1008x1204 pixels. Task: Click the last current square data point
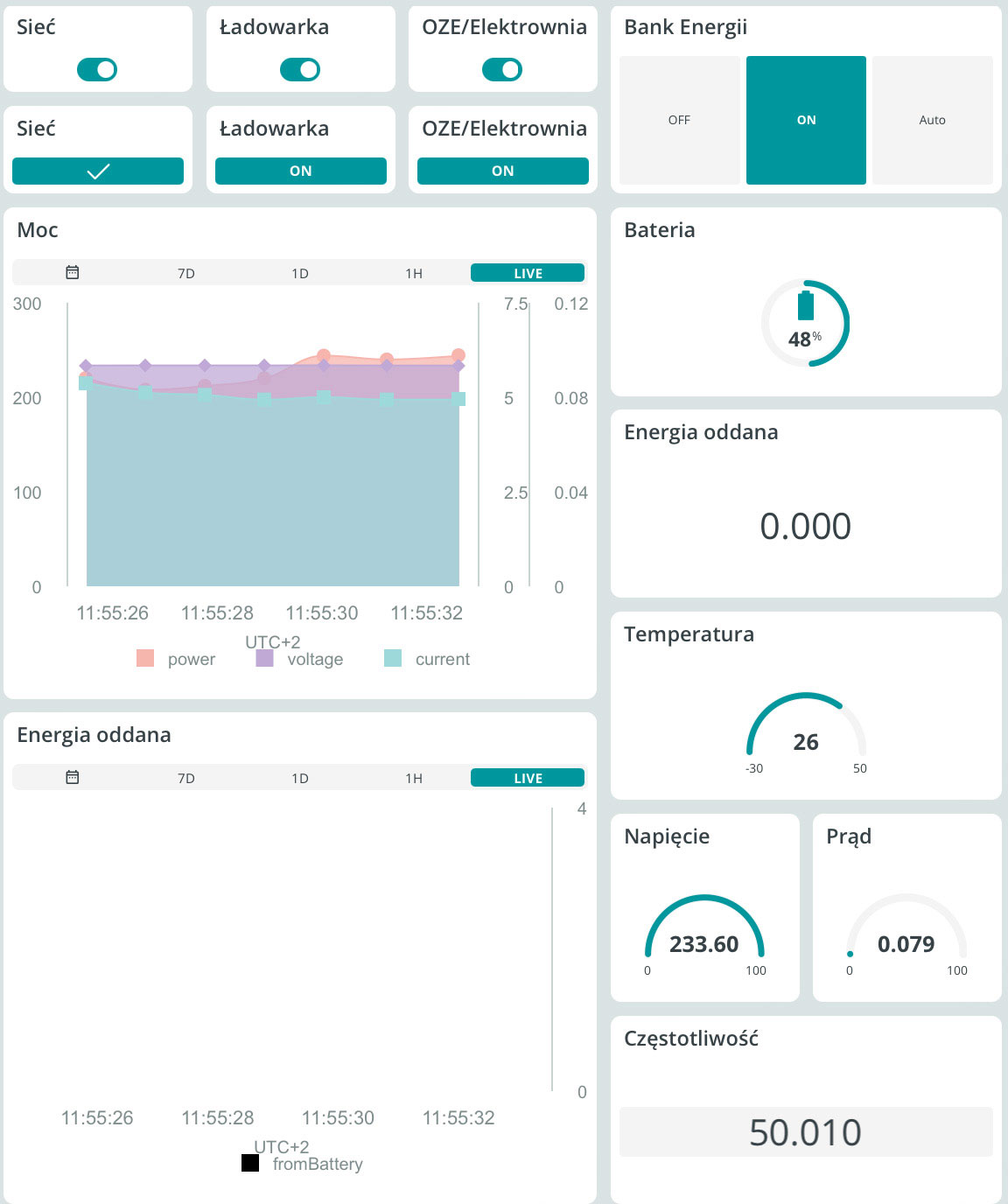click(x=458, y=398)
